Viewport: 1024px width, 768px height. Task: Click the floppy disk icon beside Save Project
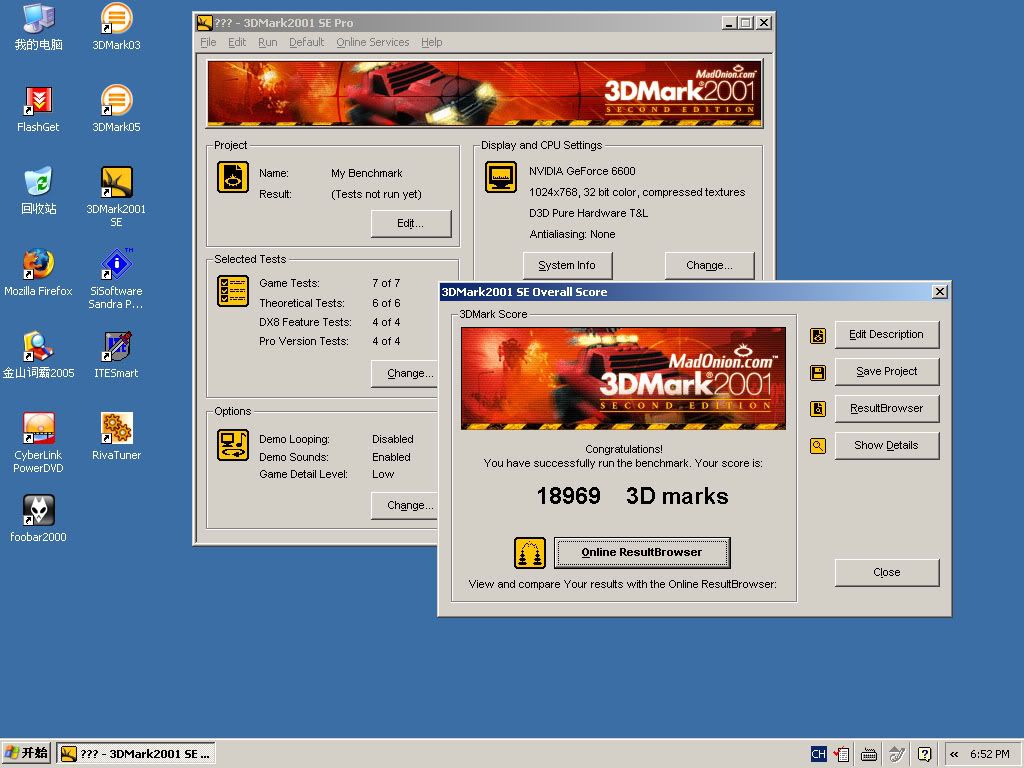pos(818,373)
